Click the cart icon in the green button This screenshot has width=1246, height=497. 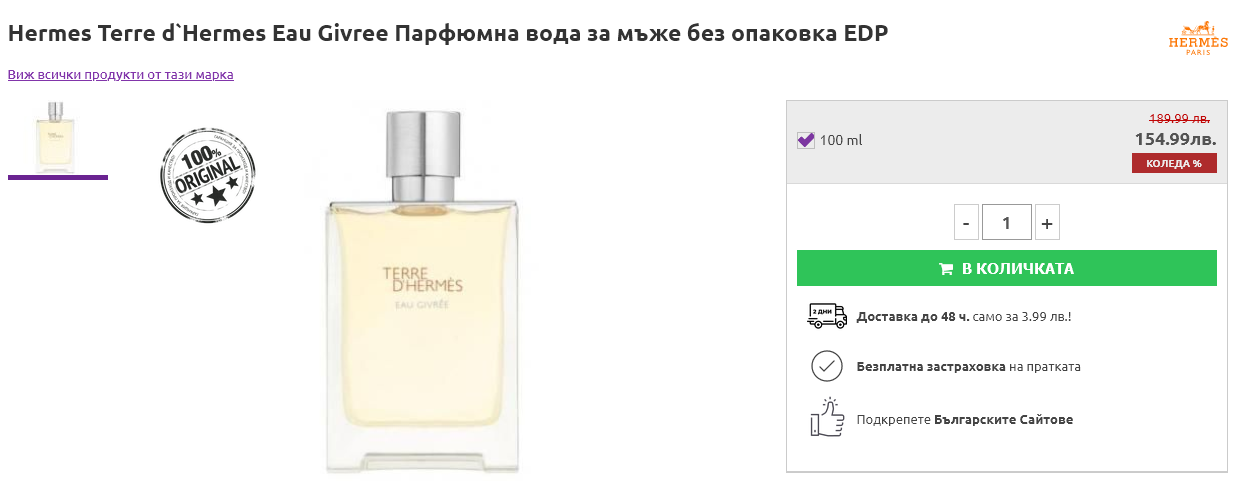point(945,269)
